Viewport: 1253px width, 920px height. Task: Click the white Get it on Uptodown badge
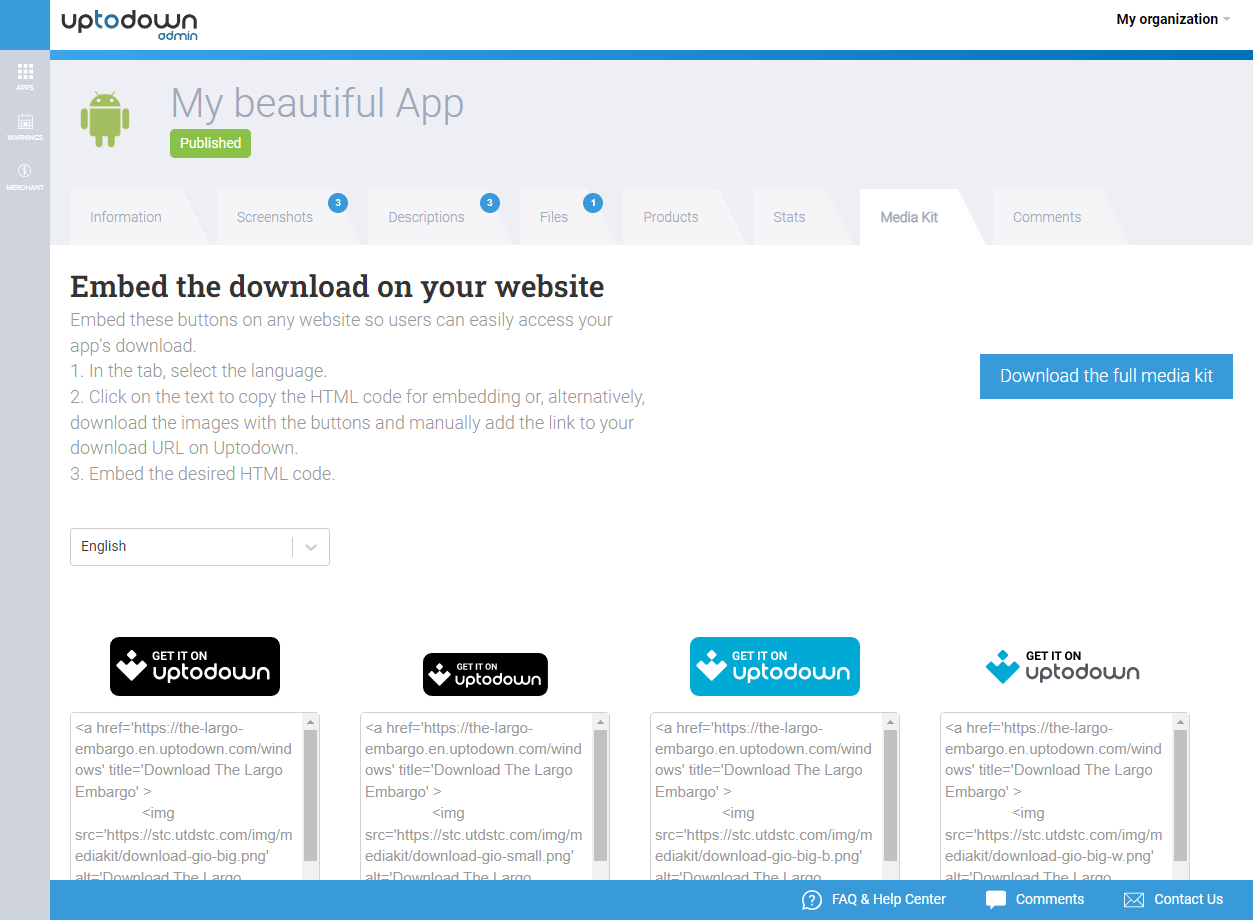(1063, 666)
